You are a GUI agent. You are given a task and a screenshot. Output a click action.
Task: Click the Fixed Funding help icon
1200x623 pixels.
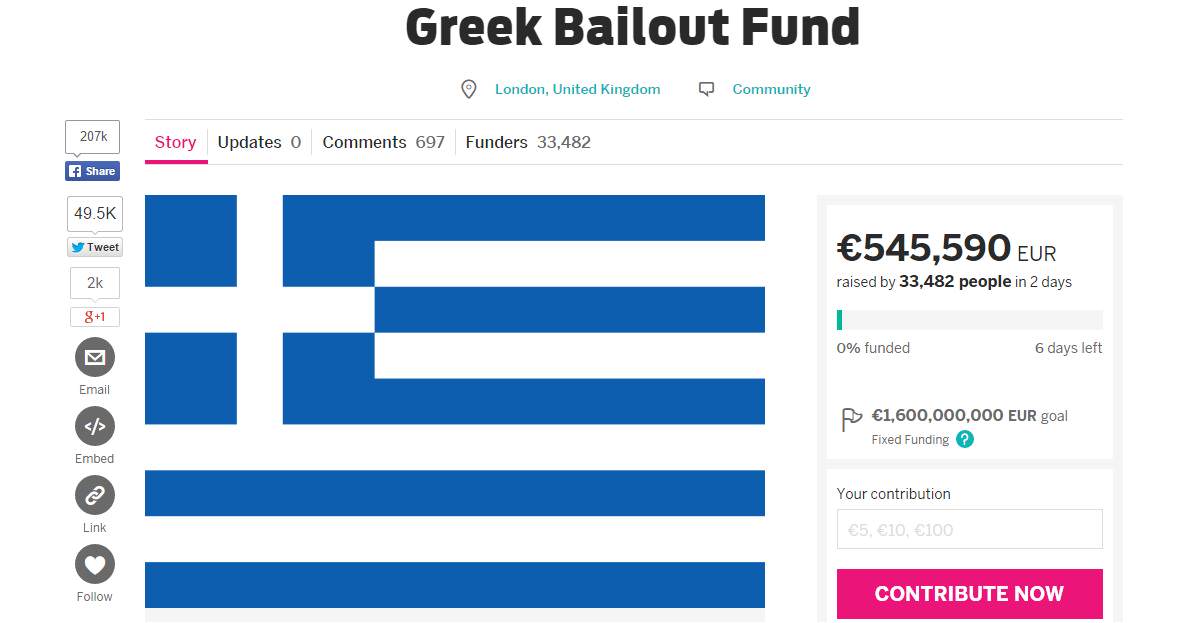click(x=965, y=439)
